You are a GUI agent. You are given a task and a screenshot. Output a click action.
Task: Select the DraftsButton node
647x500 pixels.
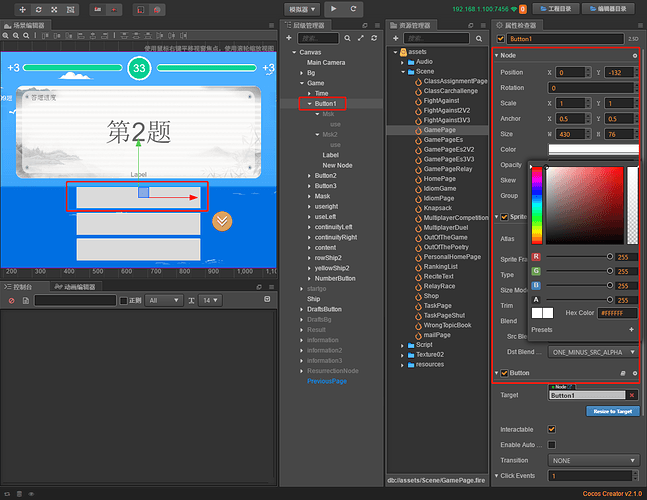coord(324,309)
